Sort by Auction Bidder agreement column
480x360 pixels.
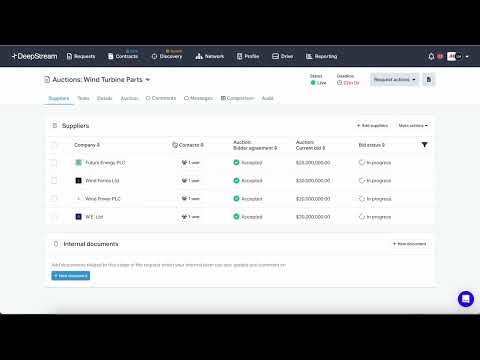(x=255, y=145)
